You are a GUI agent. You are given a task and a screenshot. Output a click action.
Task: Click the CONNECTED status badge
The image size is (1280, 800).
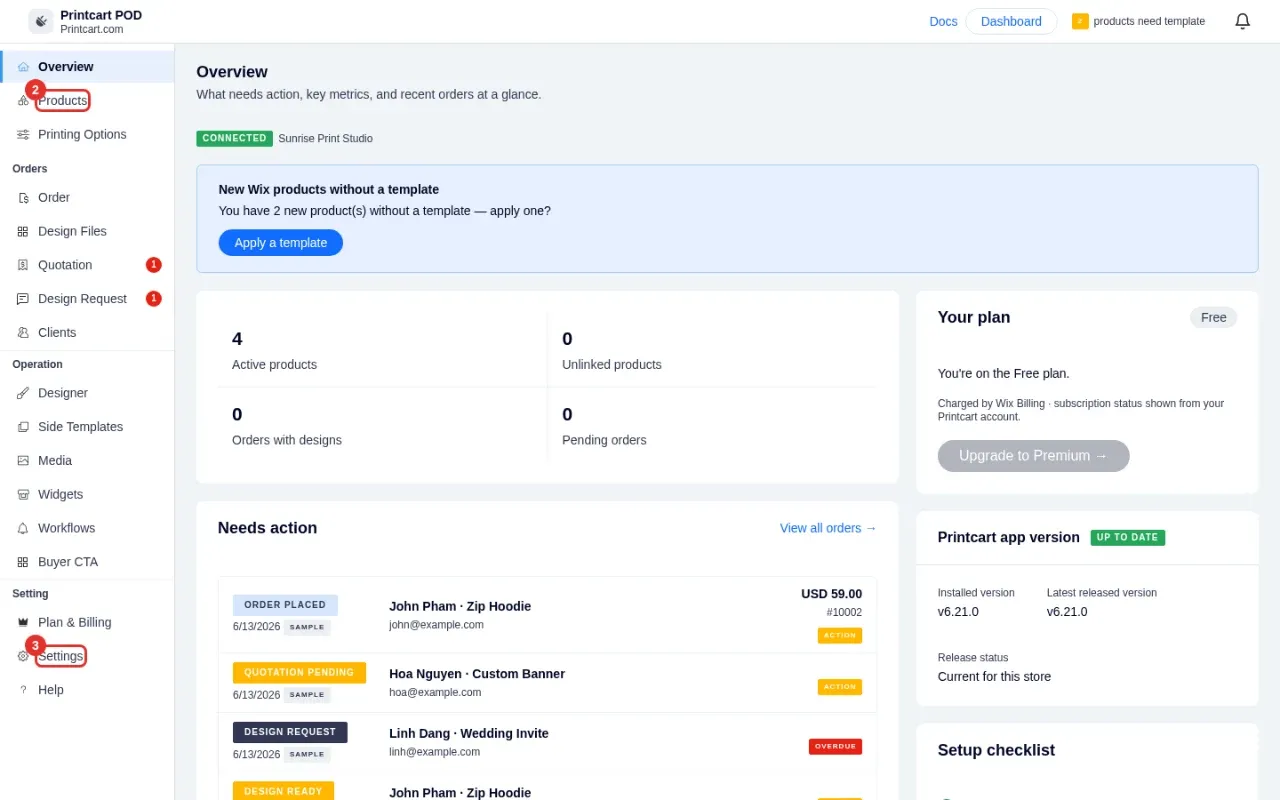tap(234, 138)
